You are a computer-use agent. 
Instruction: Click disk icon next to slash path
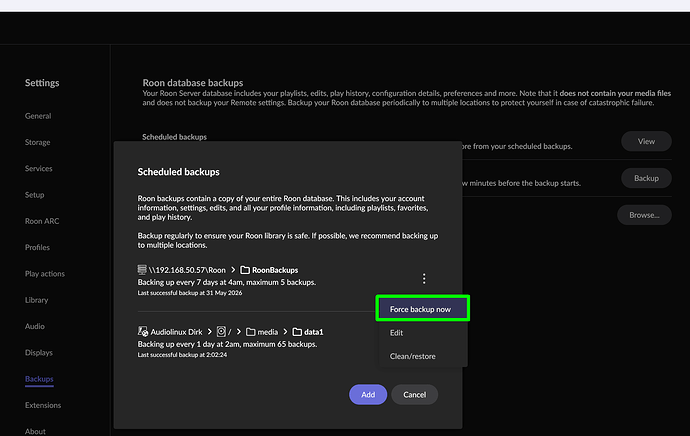click(x=221, y=331)
